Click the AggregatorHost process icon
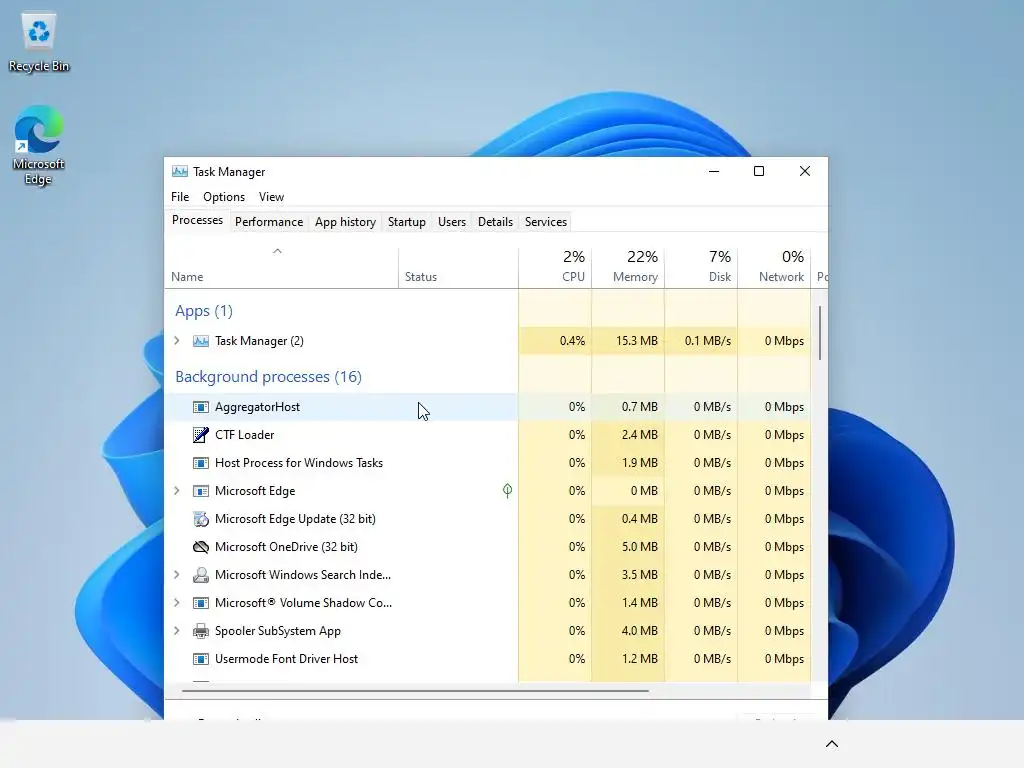The height and width of the screenshot is (768, 1024). [x=201, y=407]
